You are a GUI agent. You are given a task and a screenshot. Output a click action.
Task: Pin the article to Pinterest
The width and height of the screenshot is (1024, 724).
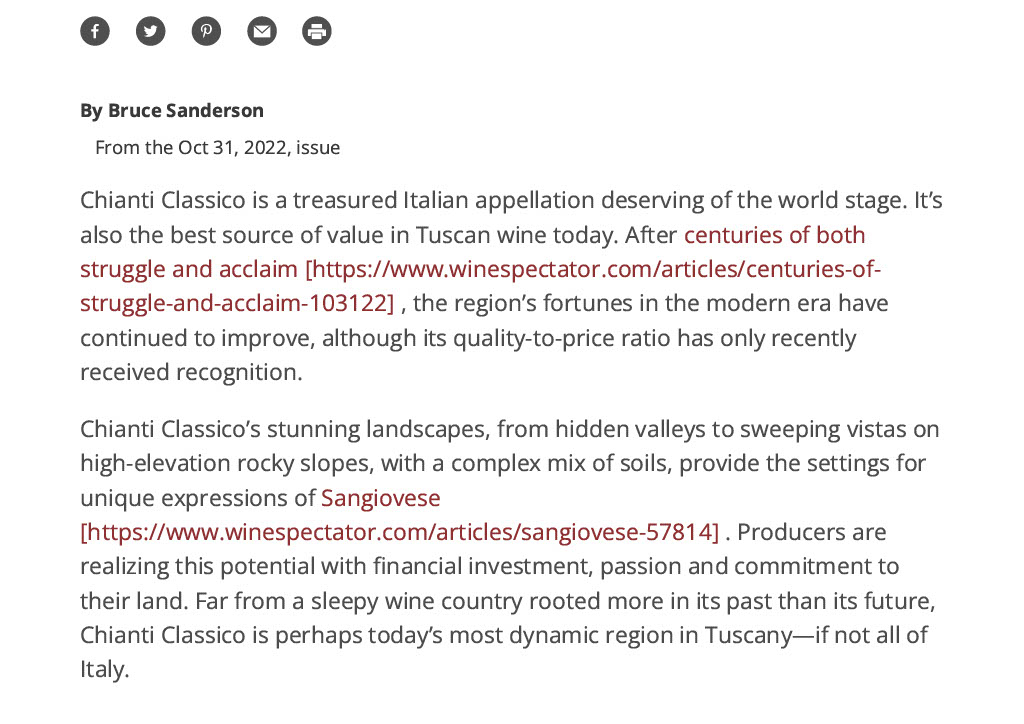[206, 31]
